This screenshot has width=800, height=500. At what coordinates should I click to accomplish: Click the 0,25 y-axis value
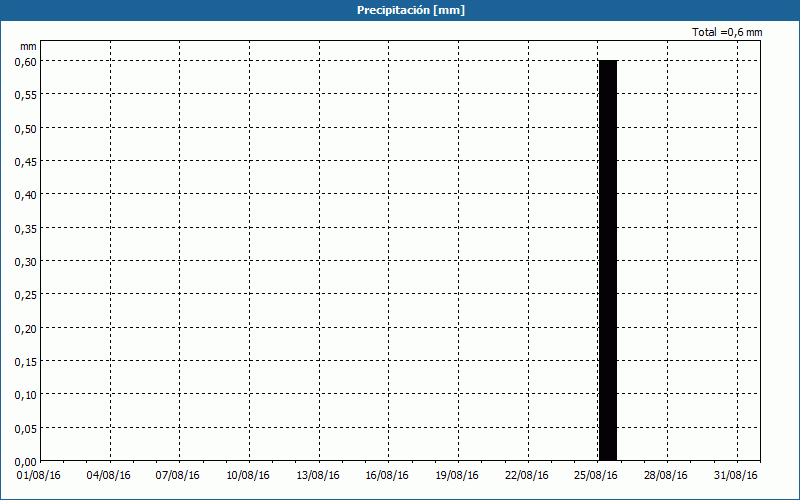pos(26,295)
